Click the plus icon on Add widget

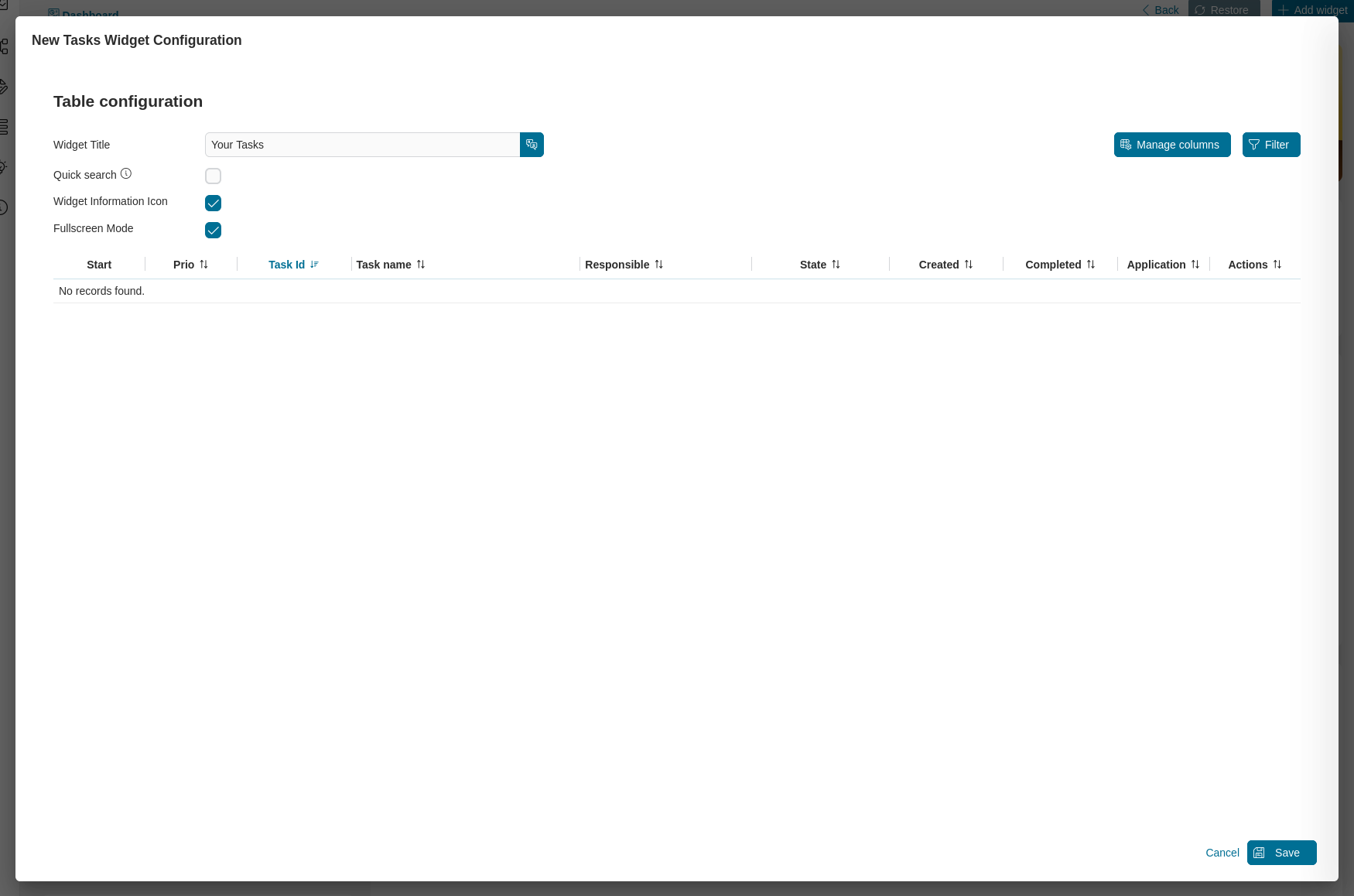point(1284,10)
